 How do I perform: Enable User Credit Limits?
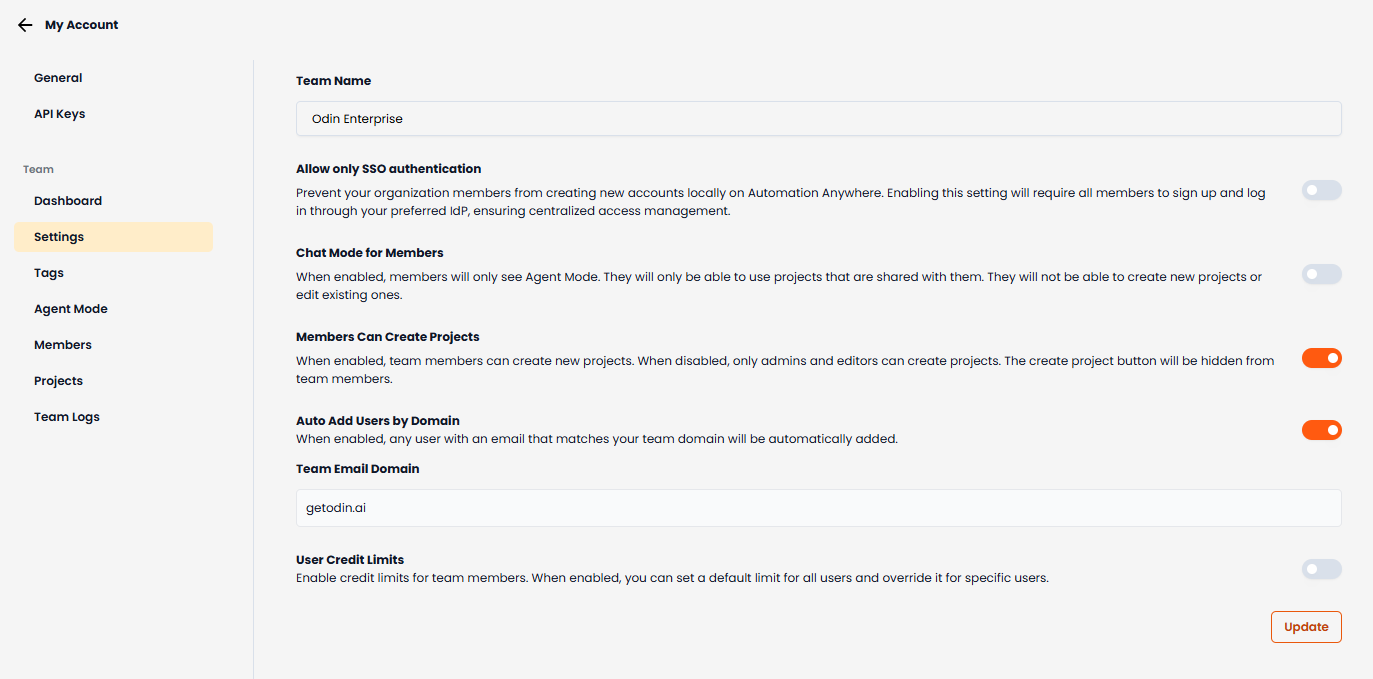click(x=1321, y=568)
